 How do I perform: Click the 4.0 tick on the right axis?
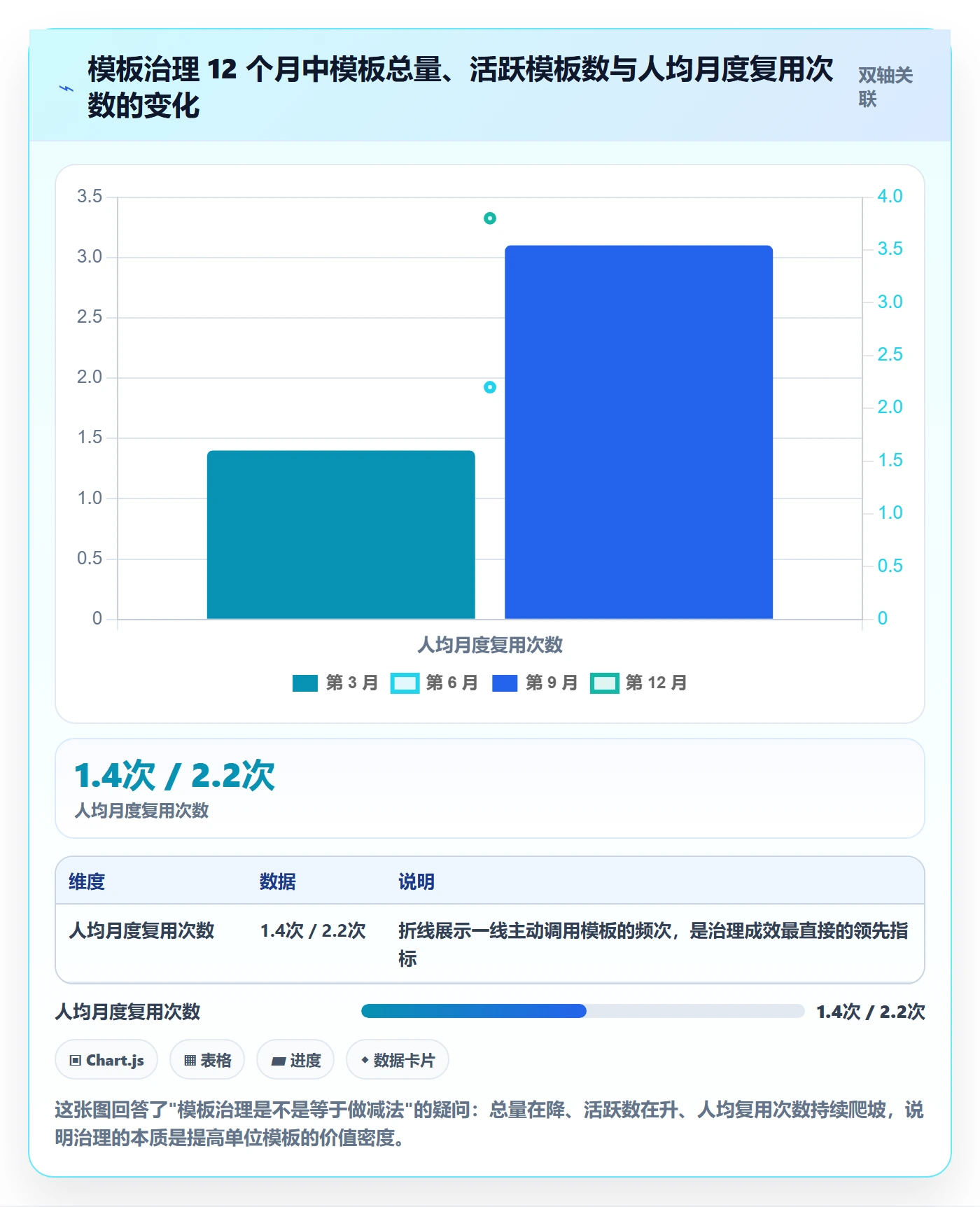890,196
